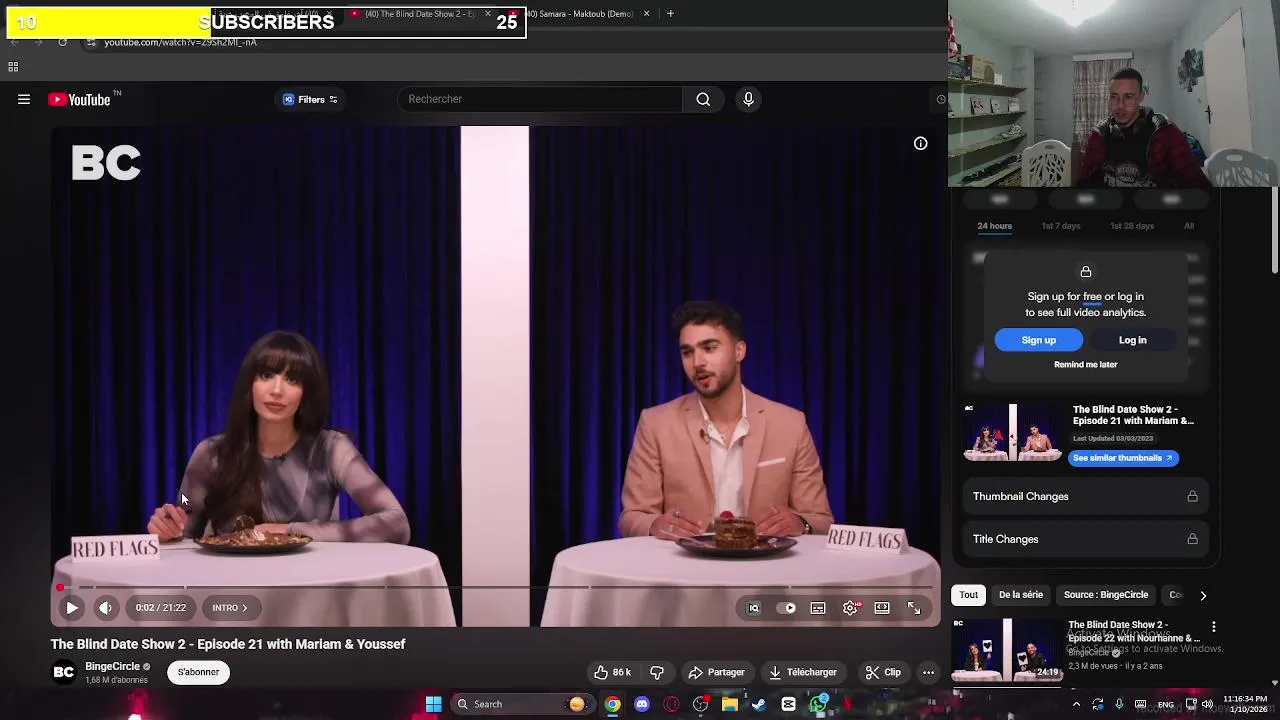Show more chips with right arrow
Screen dimensions: 1280x720
click(x=1203, y=595)
